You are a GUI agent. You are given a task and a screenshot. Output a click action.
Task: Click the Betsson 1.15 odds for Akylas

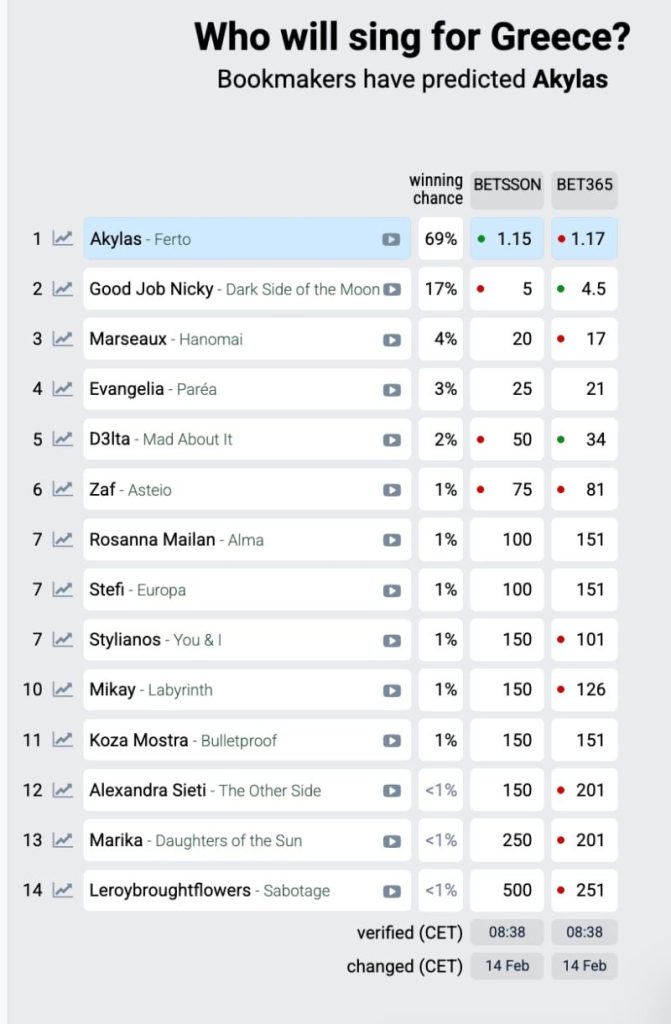pos(507,239)
